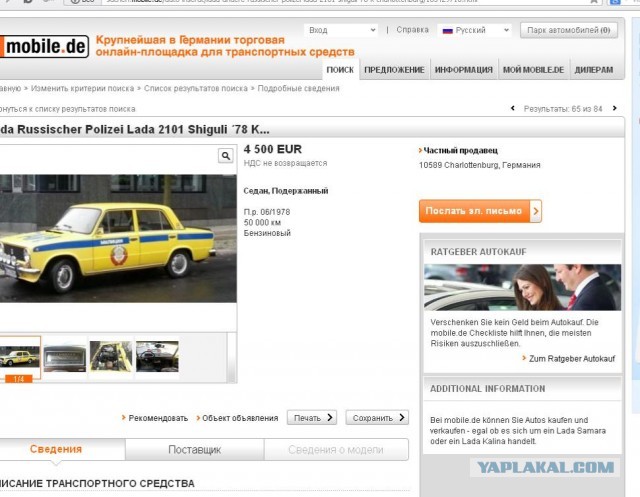This screenshot has height=497, width=640.
Task: Go to the next search result arrow
Action: point(614,108)
